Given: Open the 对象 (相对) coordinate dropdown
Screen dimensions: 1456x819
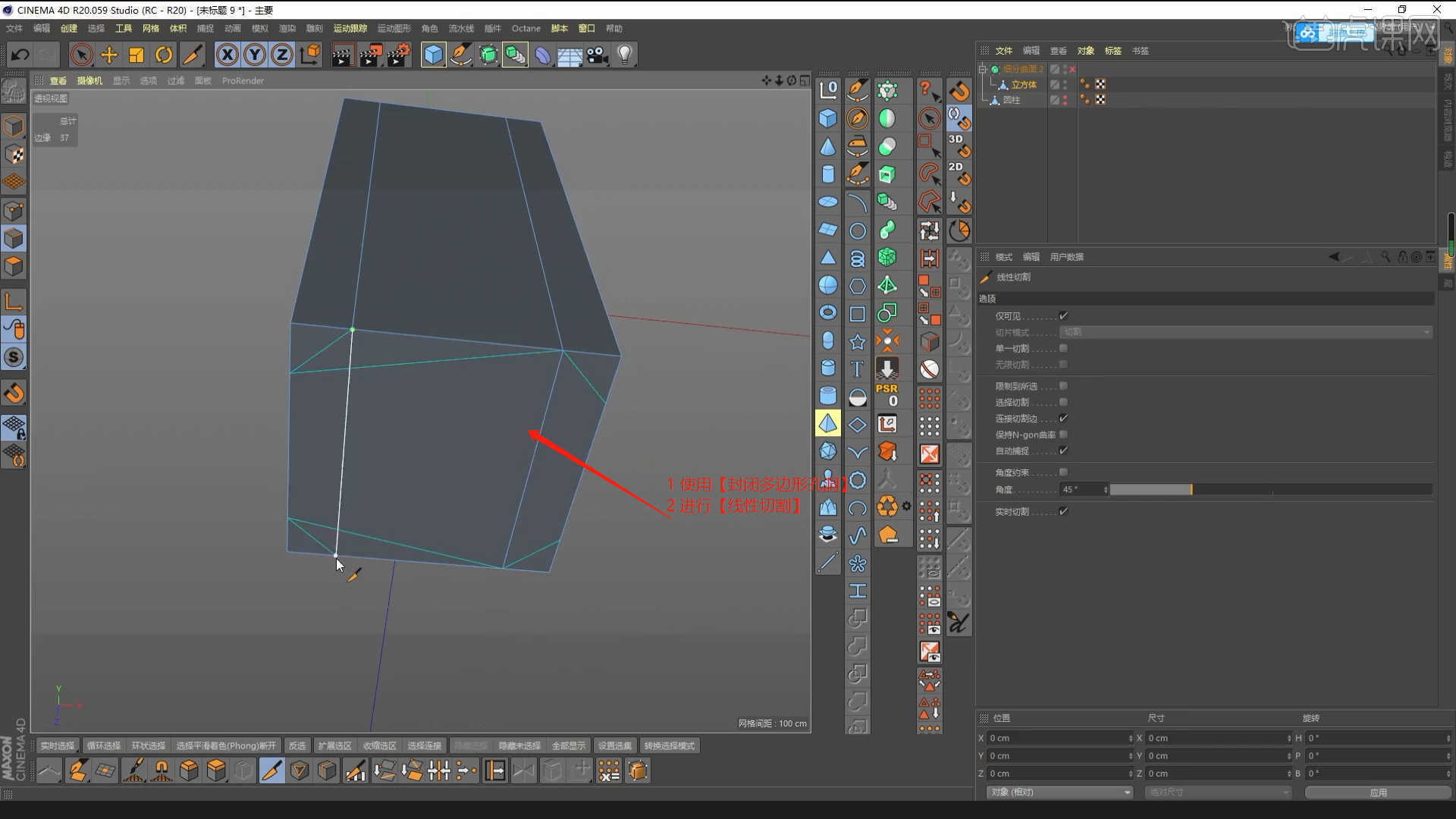Looking at the screenshot, I should (1059, 792).
